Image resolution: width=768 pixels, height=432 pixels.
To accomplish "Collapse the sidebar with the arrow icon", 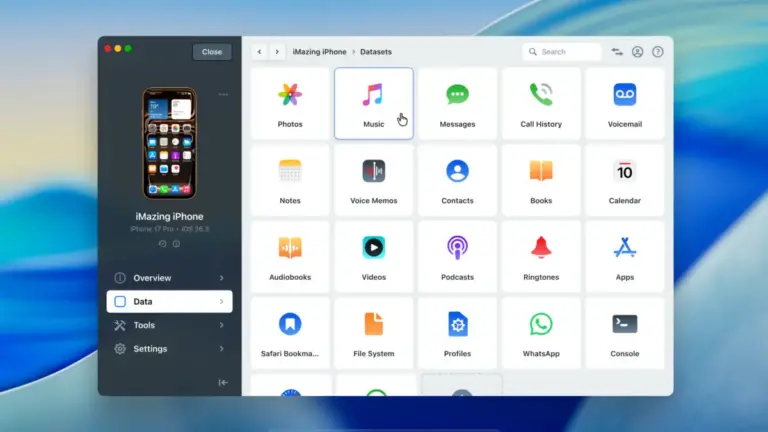I will click(223, 383).
